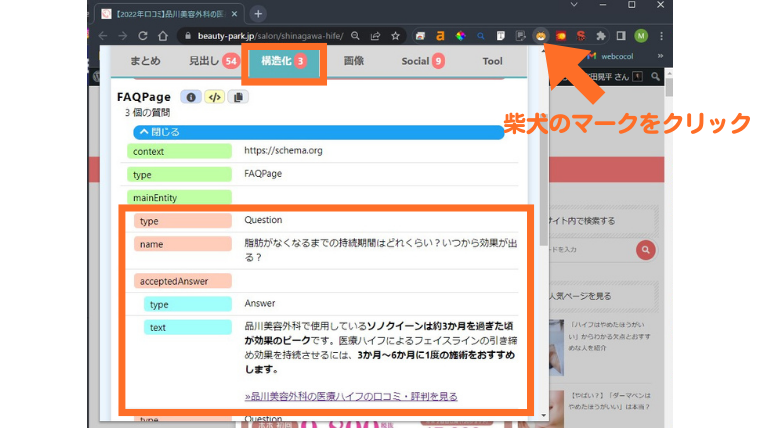Select the 構造化 tab
Screen dimensions: 760x428
[x=283, y=61]
